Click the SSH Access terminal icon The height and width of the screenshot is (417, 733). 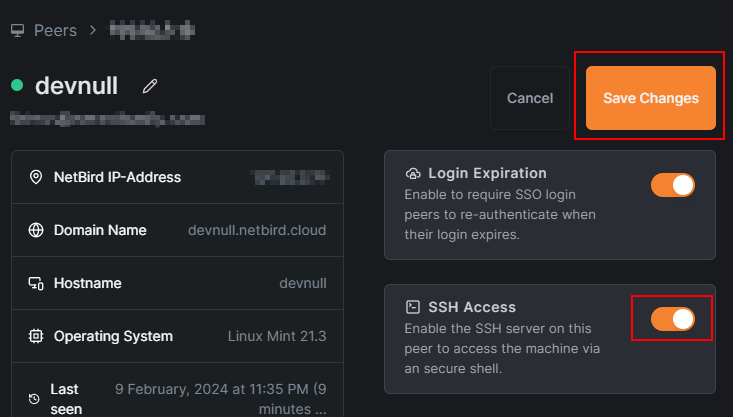413,307
